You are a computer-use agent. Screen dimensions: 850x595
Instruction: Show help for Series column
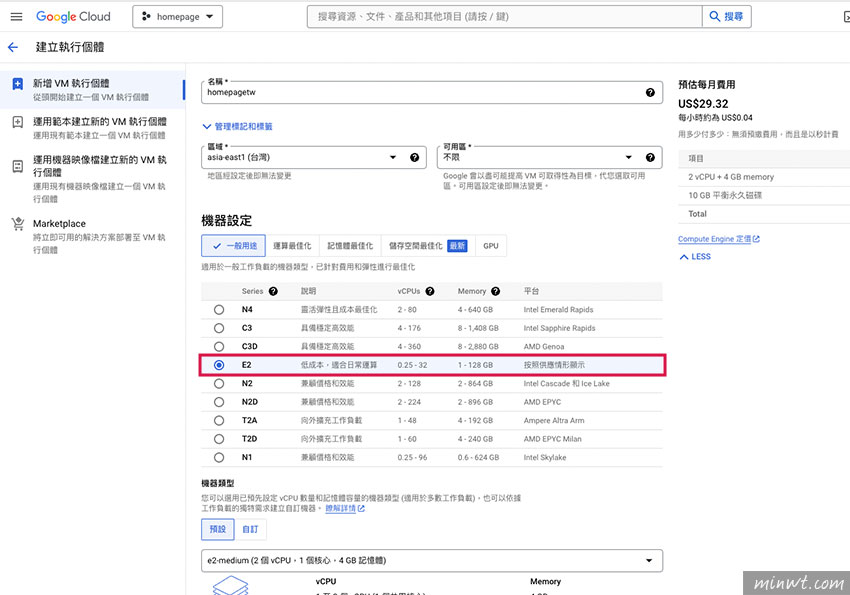coord(273,292)
